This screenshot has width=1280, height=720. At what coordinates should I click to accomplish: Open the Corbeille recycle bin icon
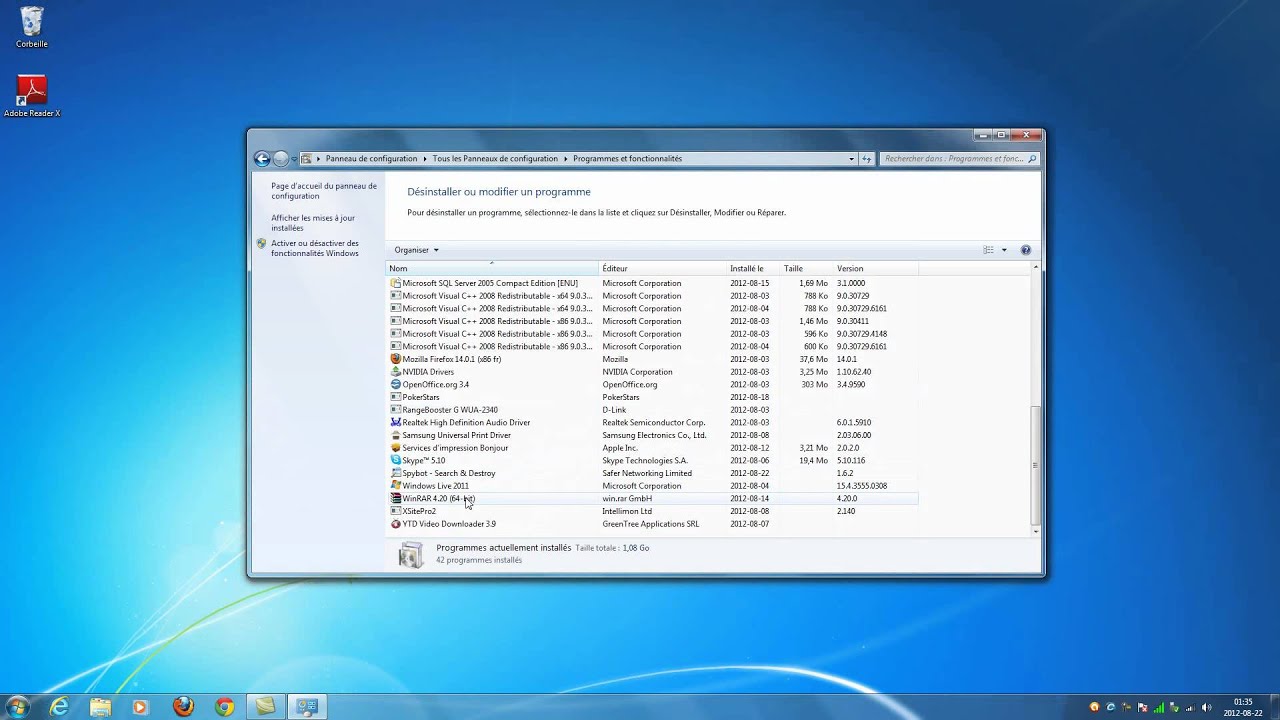click(32, 27)
